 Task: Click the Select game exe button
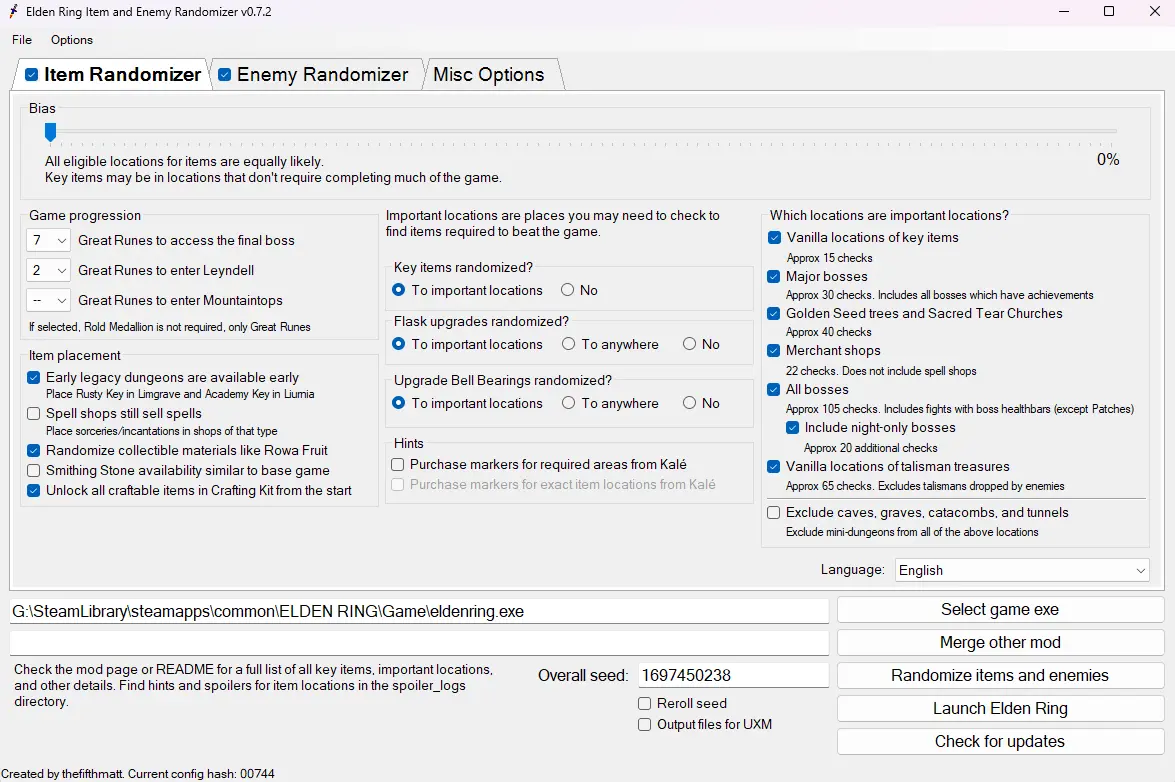tap(1000, 610)
